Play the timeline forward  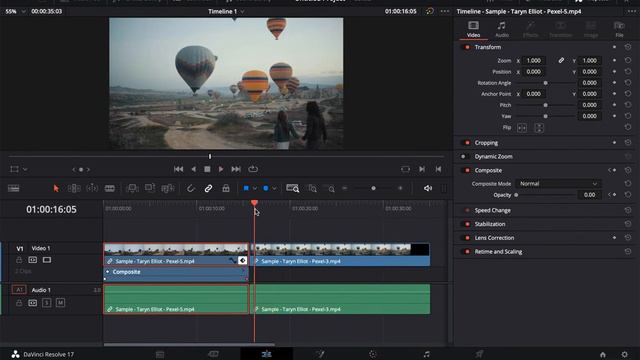pos(221,169)
